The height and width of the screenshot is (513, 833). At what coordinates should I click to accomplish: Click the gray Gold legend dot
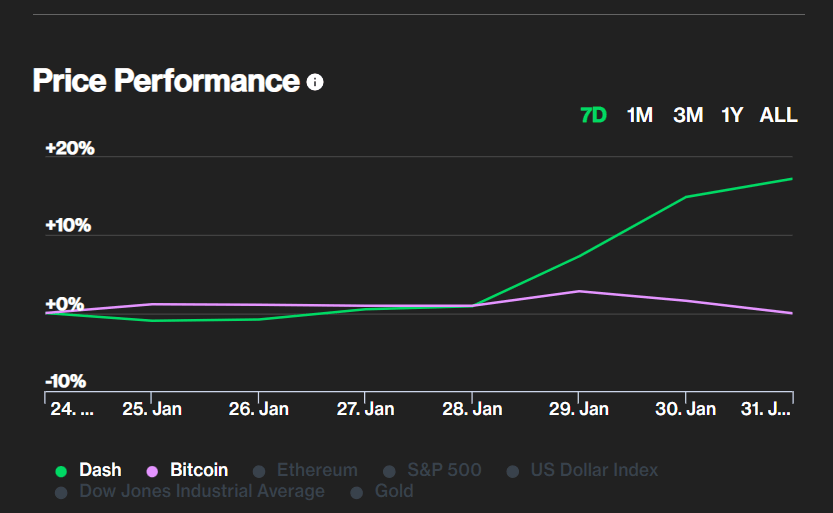click(x=357, y=492)
